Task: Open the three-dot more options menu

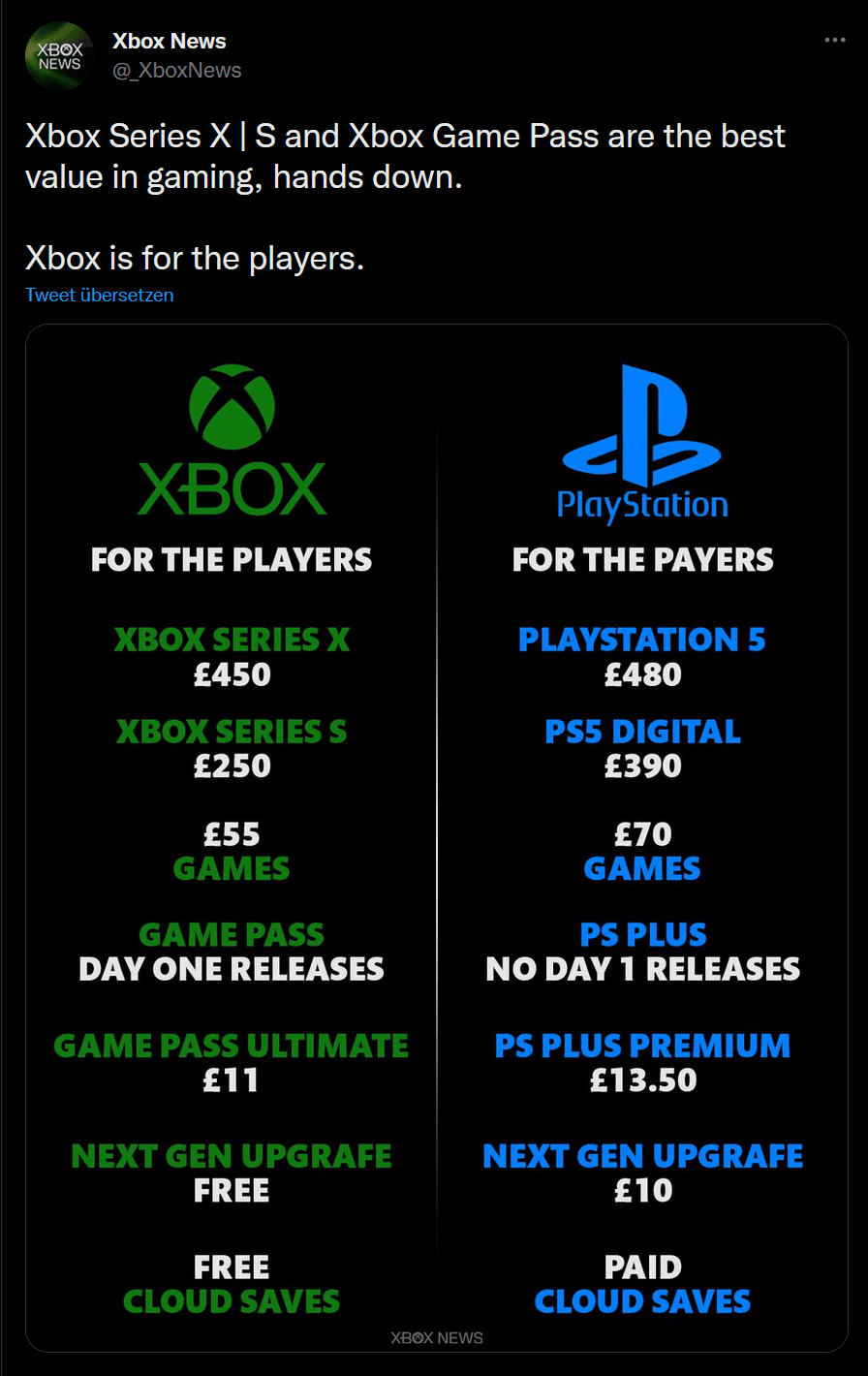Action: (x=834, y=41)
